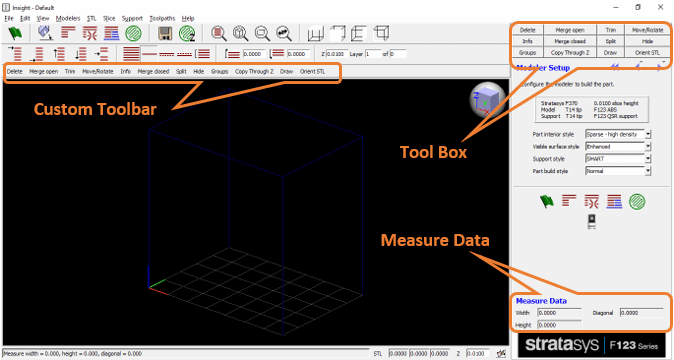Click the bracketed layer range icon
This screenshot has height=360, width=674.
202,54
